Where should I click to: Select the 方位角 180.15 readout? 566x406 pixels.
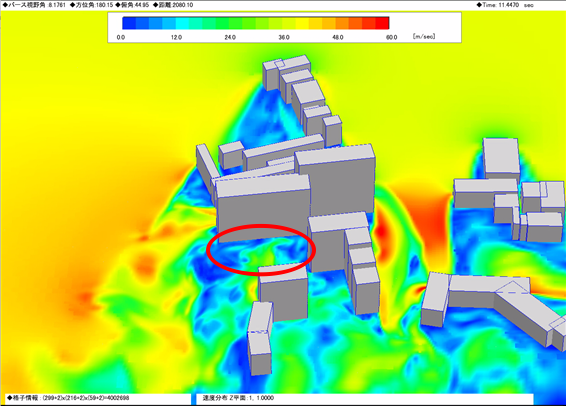[x=91, y=5]
